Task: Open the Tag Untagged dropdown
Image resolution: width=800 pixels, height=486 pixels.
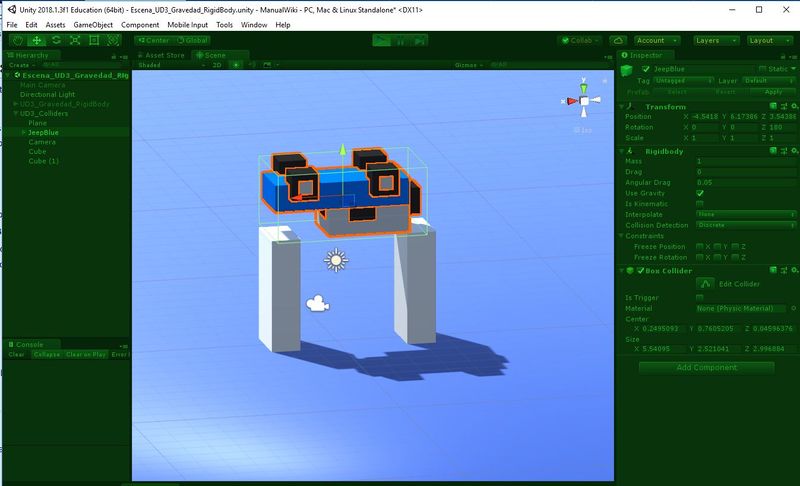Action: pos(684,81)
